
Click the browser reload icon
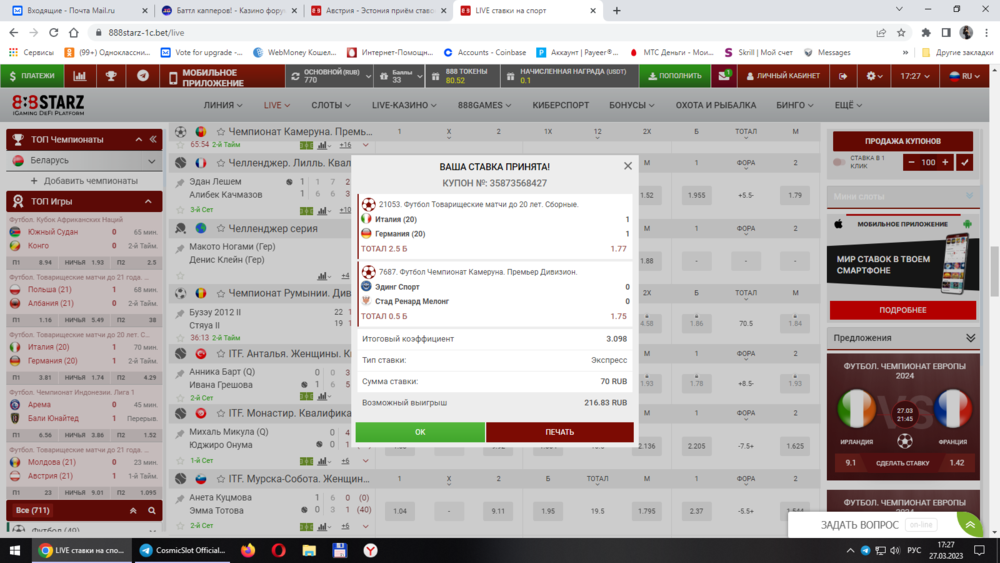click(x=54, y=33)
